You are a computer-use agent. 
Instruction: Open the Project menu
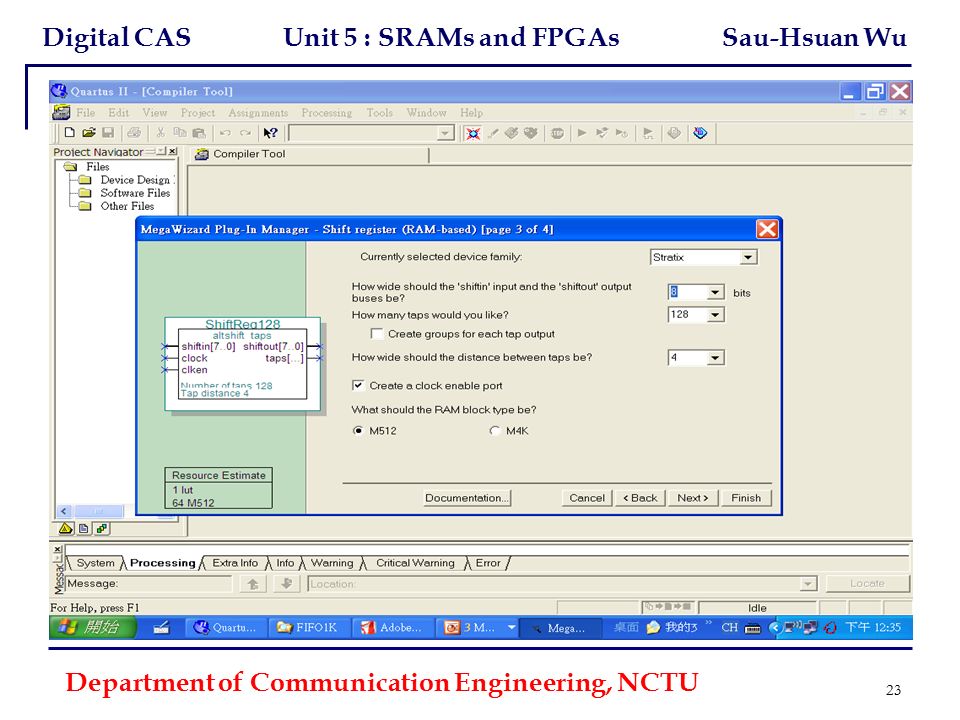pos(198,113)
